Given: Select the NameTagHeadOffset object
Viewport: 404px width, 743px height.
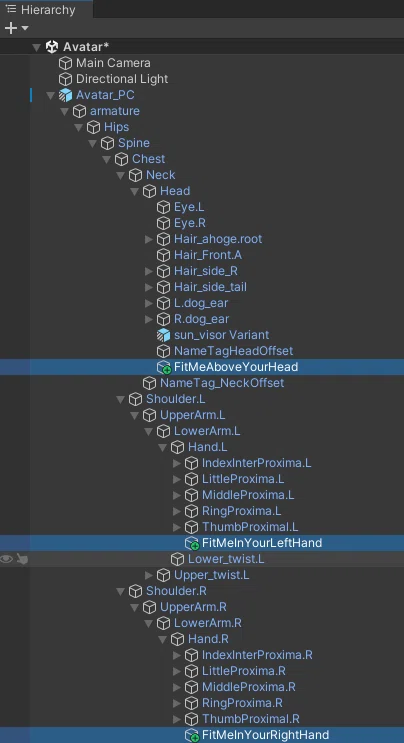Looking at the screenshot, I should click(233, 351).
